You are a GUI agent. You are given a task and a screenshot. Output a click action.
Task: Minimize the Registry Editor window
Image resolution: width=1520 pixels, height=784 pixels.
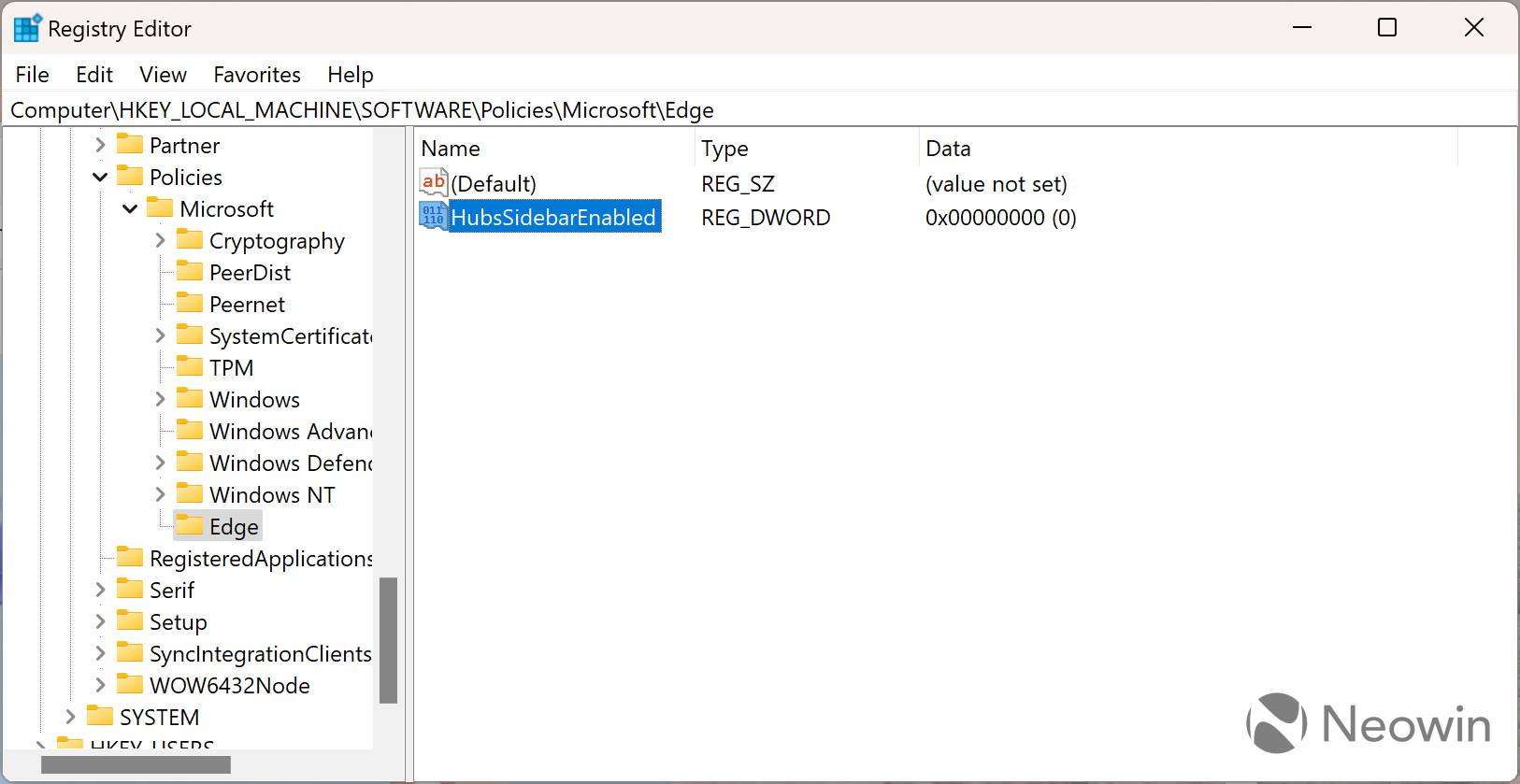coord(1302,27)
